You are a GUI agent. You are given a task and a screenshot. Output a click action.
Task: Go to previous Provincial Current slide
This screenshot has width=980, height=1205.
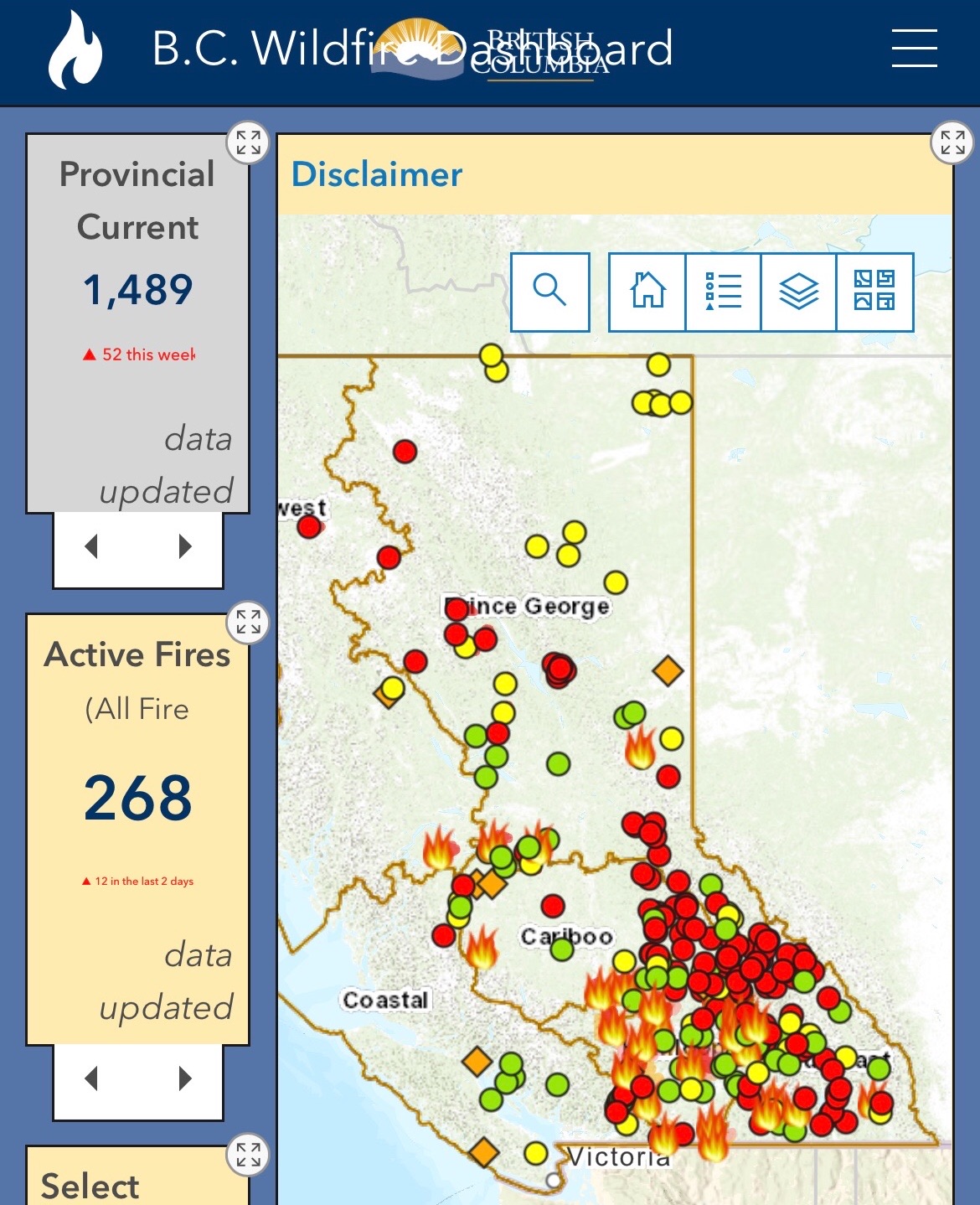coord(92,546)
